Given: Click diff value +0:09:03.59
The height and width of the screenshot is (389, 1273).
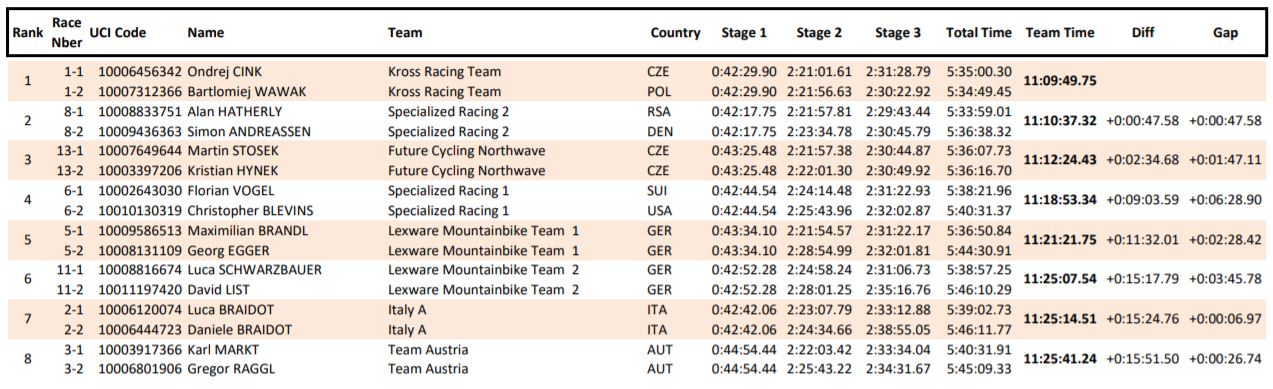Looking at the screenshot, I should click(x=1143, y=200).
